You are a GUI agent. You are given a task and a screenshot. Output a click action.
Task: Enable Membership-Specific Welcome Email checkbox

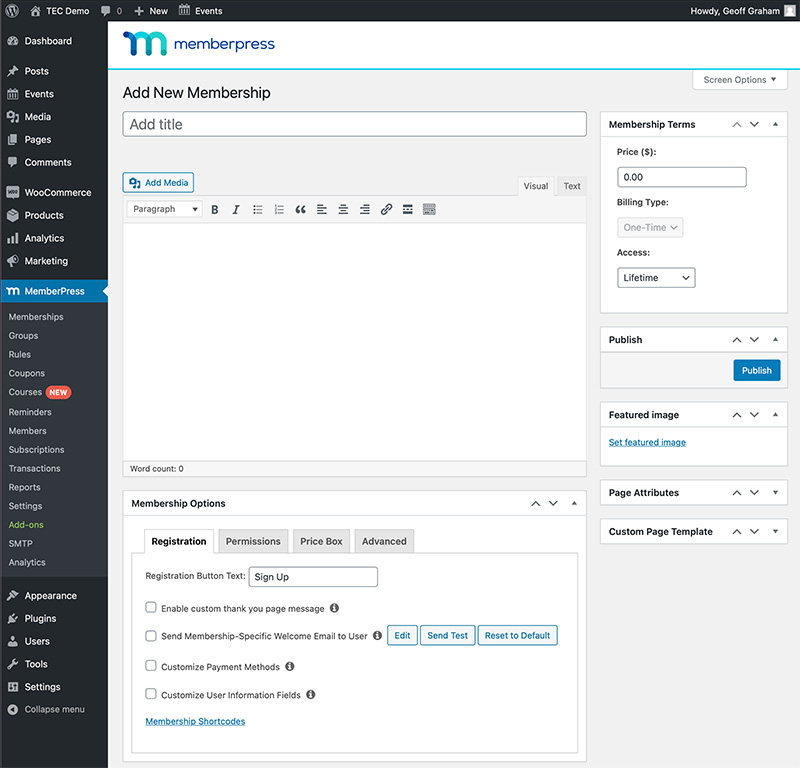pos(151,636)
